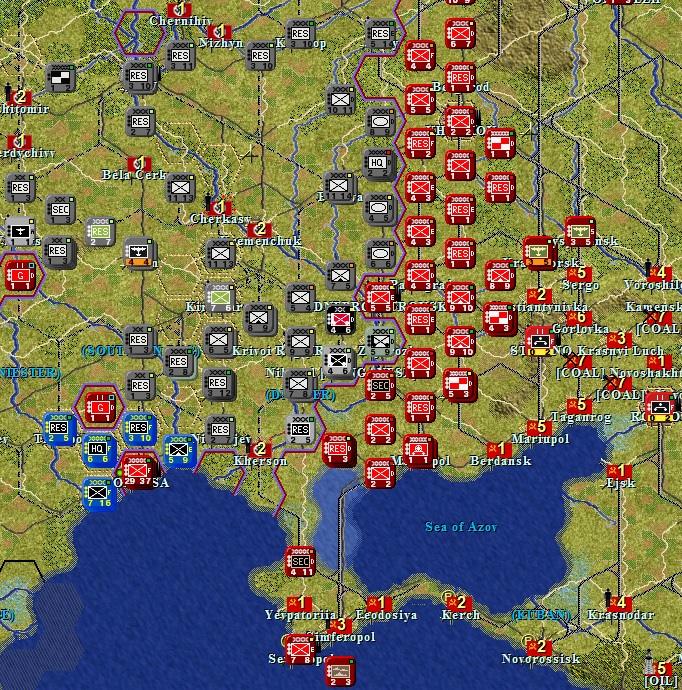Select gray infantry unit marked 10-11
This screenshot has width=682, height=690.
tap(340, 101)
